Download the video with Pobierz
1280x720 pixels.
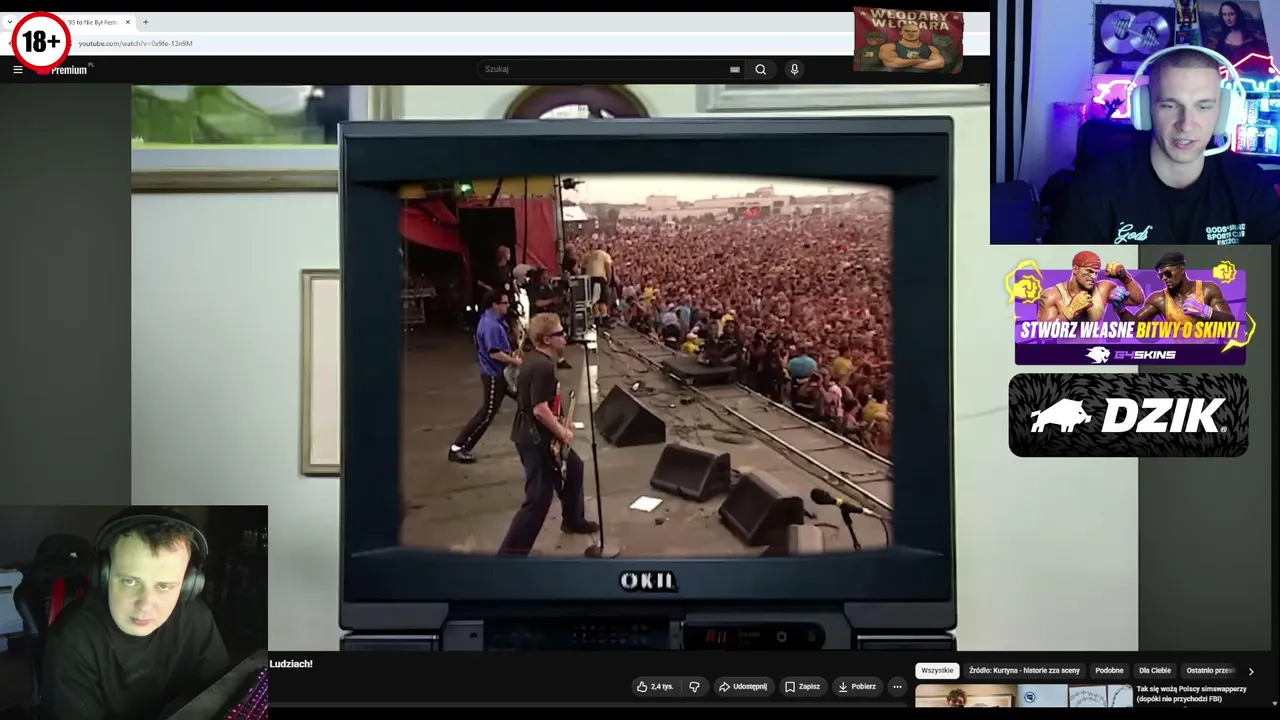857,687
